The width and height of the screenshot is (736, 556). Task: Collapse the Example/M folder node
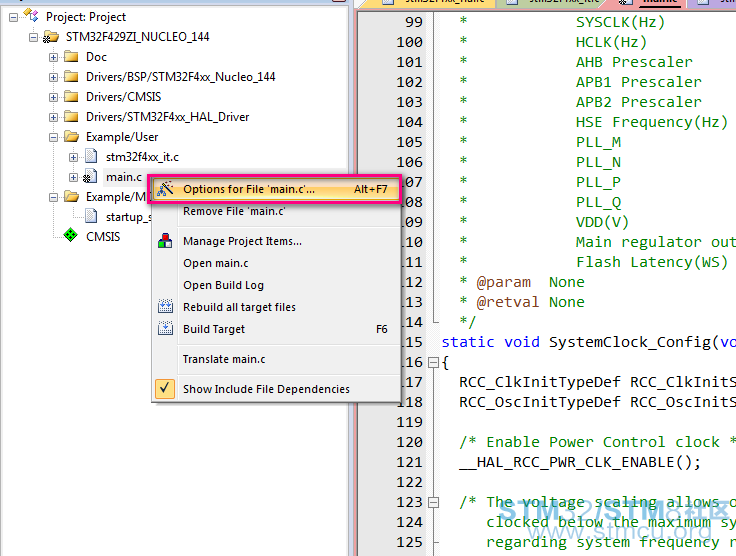point(54,197)
